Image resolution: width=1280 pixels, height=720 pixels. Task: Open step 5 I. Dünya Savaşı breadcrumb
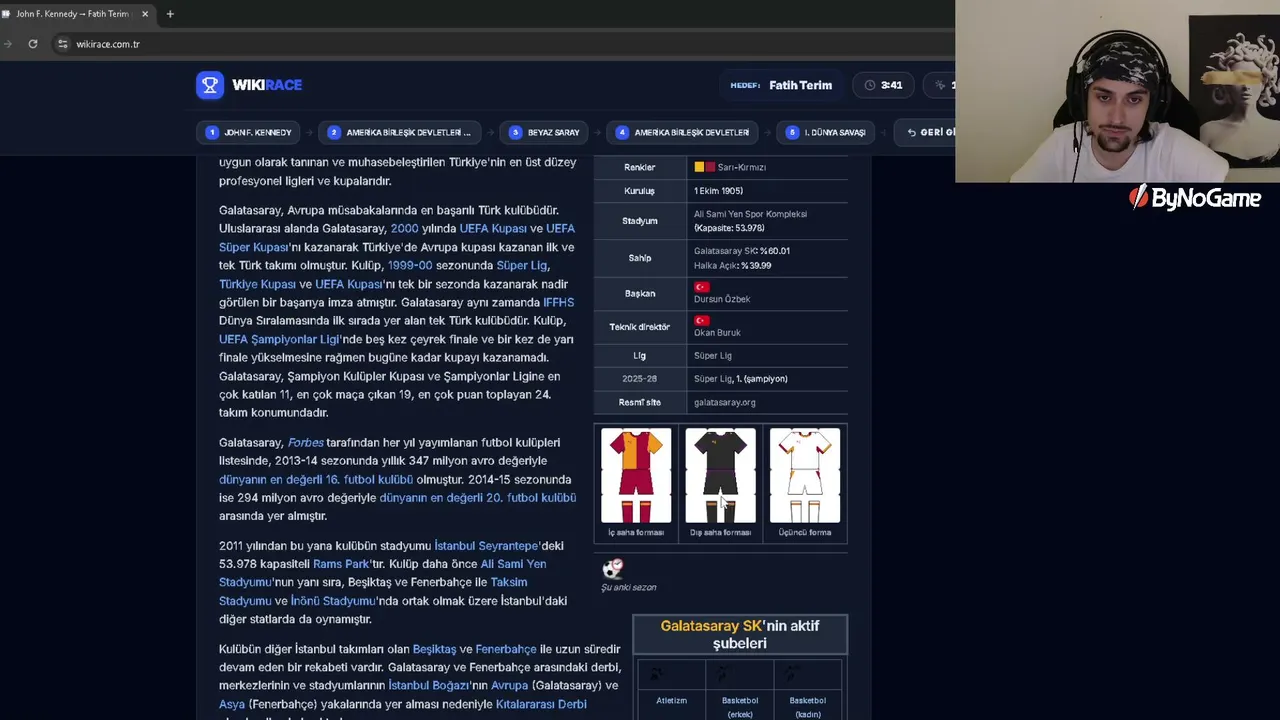point(827,132)
